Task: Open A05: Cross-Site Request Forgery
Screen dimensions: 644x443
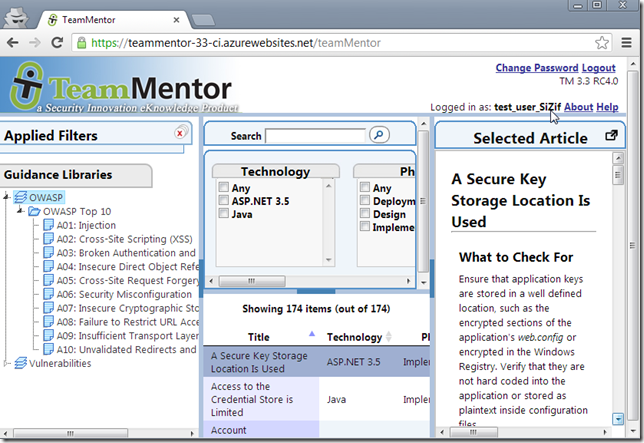Action: pyautogui.click(x=128, y=280)
